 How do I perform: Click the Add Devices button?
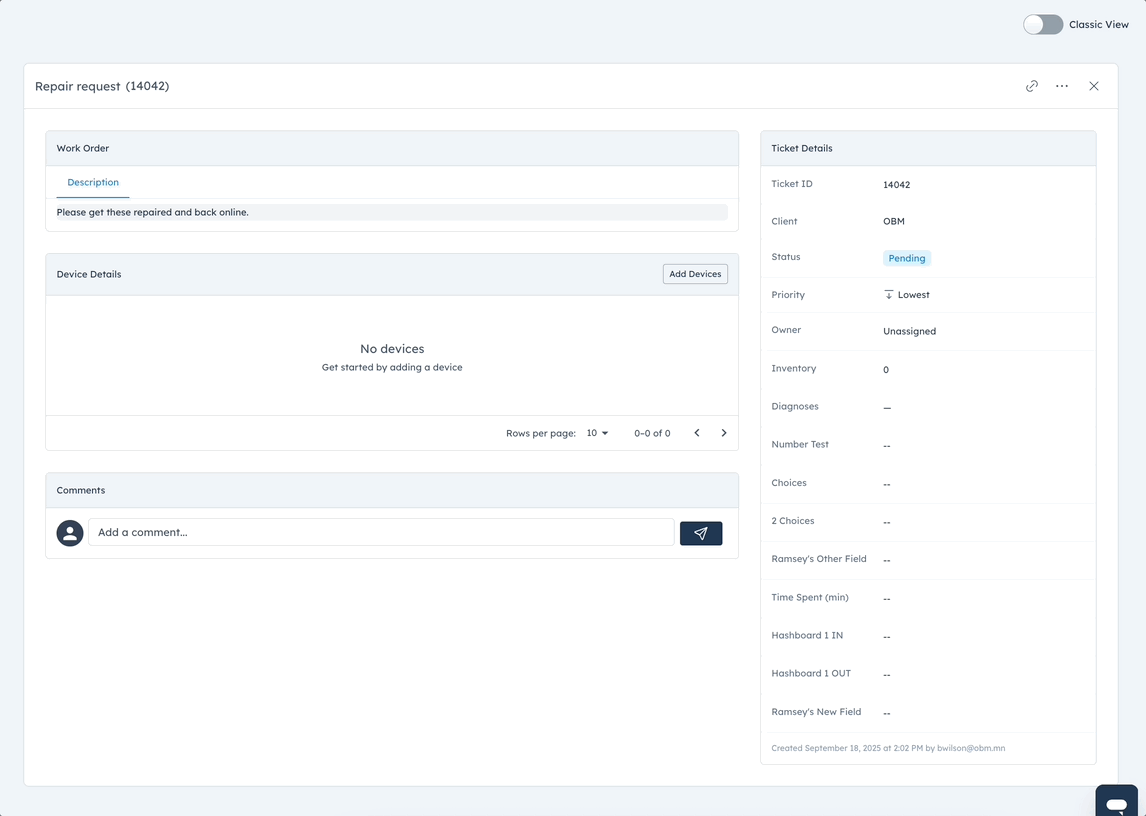click(694, 273)
